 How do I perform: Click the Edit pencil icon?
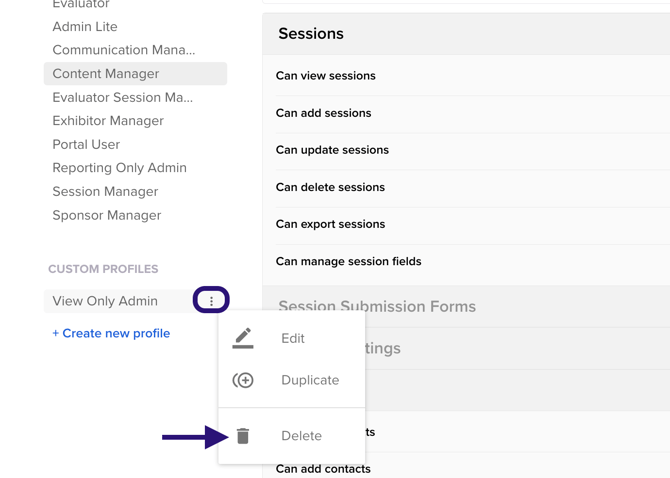(243, 339)
